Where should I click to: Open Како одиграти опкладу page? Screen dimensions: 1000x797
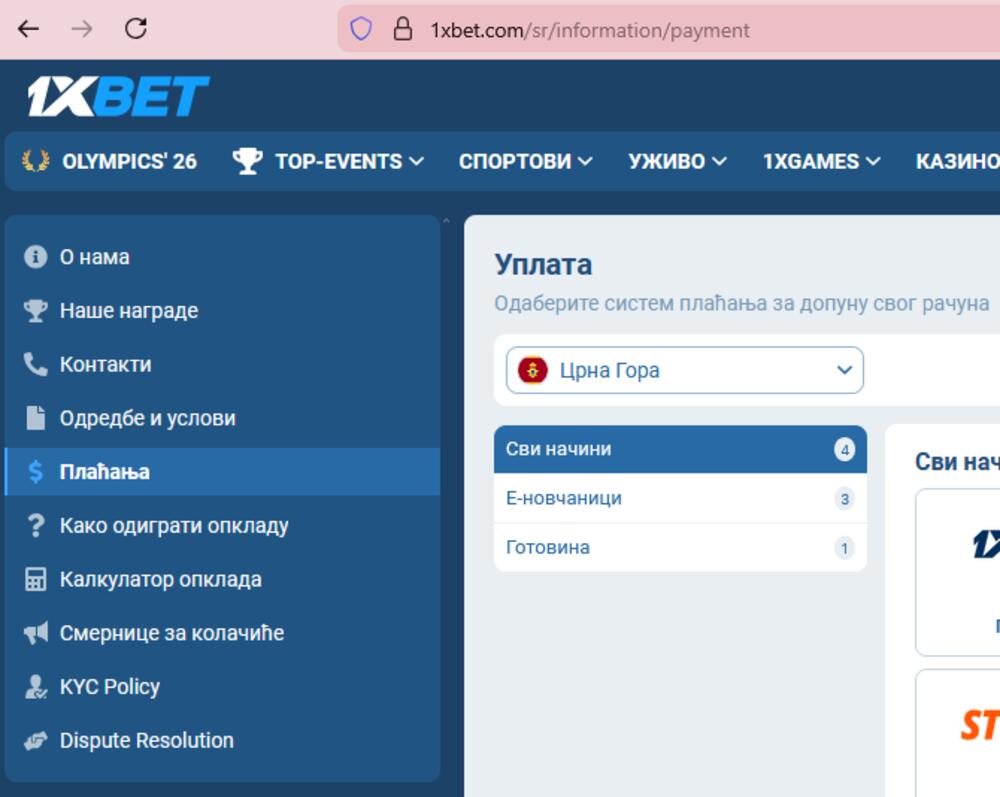tap(174, 526)
